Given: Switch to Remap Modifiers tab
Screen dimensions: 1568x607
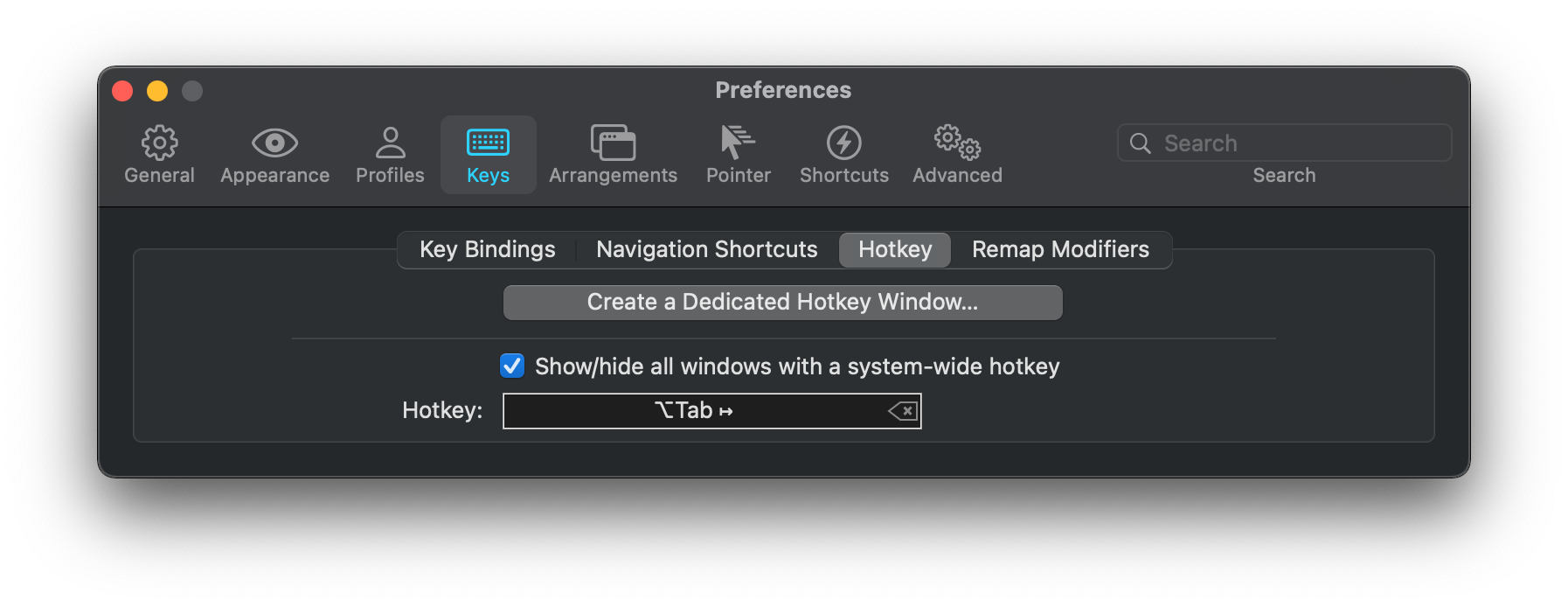Looking at the screenshot, I should point(1060,250).
